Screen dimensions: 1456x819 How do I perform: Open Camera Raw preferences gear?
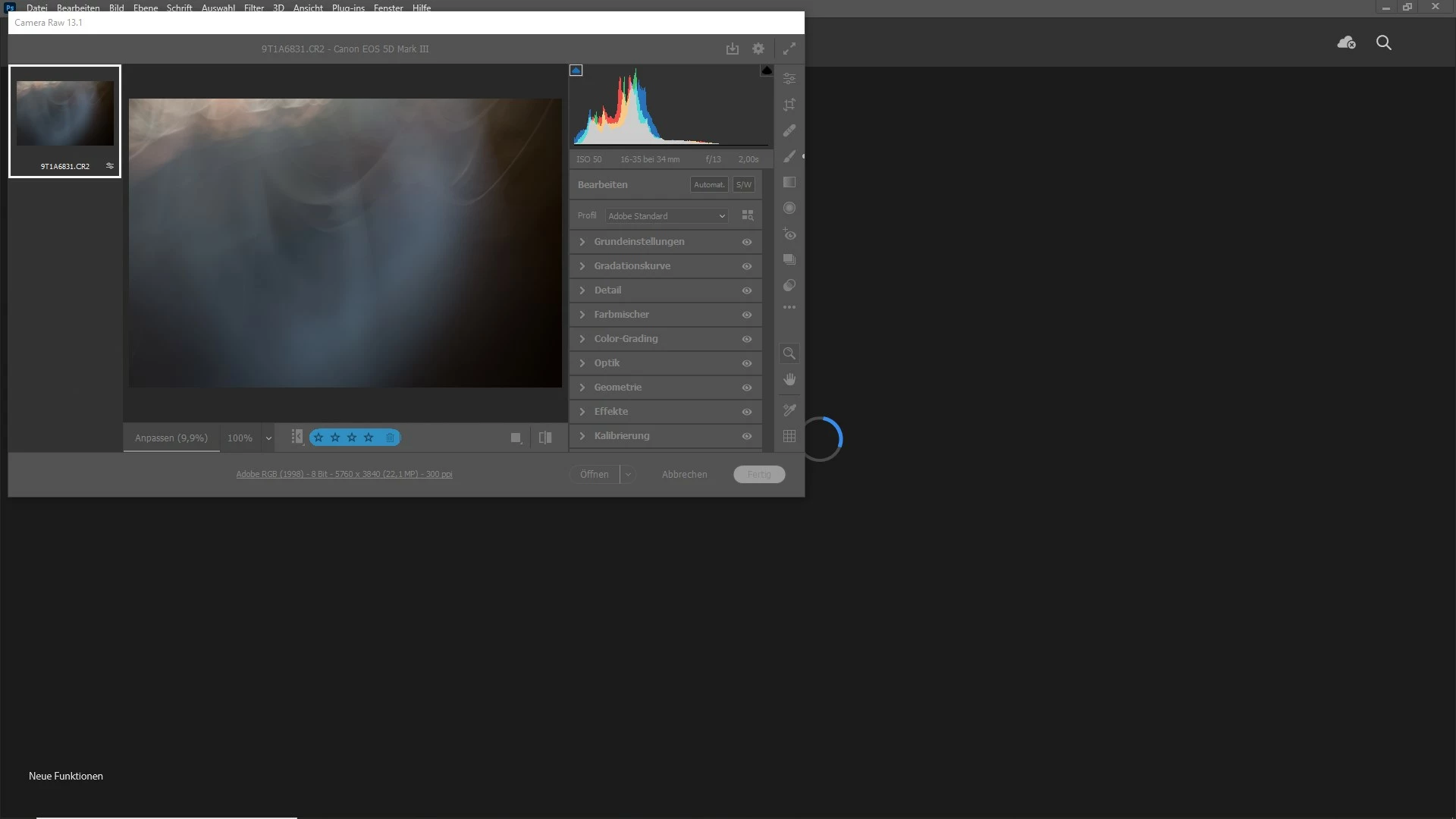click(758, 49)
